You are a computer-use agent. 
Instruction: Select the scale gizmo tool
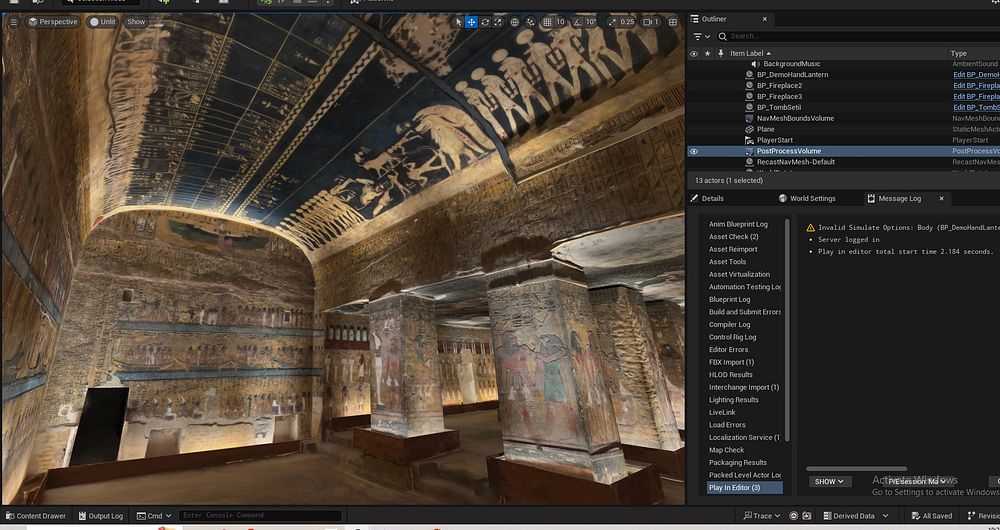click(498, 22)
